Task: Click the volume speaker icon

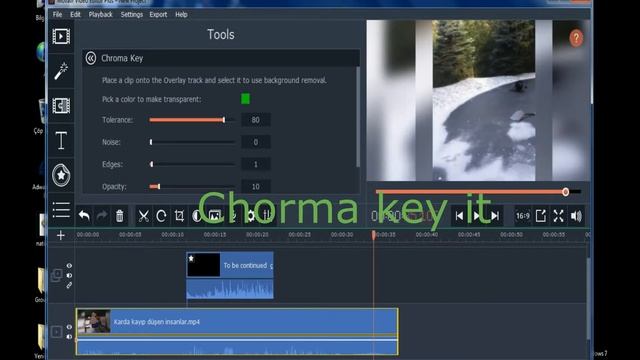Action: coord(576,216)
